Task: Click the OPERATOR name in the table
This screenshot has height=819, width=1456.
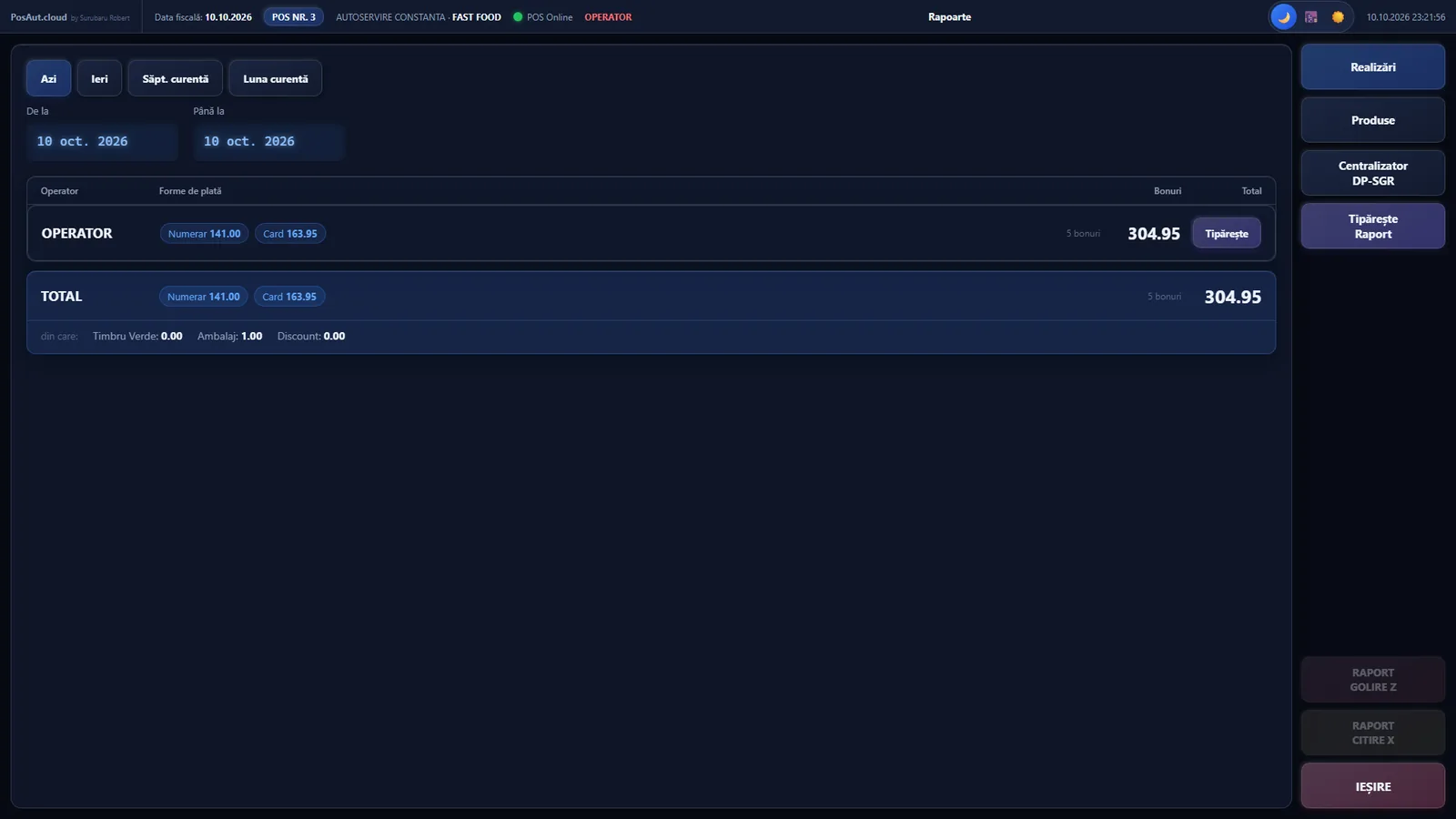Action: point(76,234)
